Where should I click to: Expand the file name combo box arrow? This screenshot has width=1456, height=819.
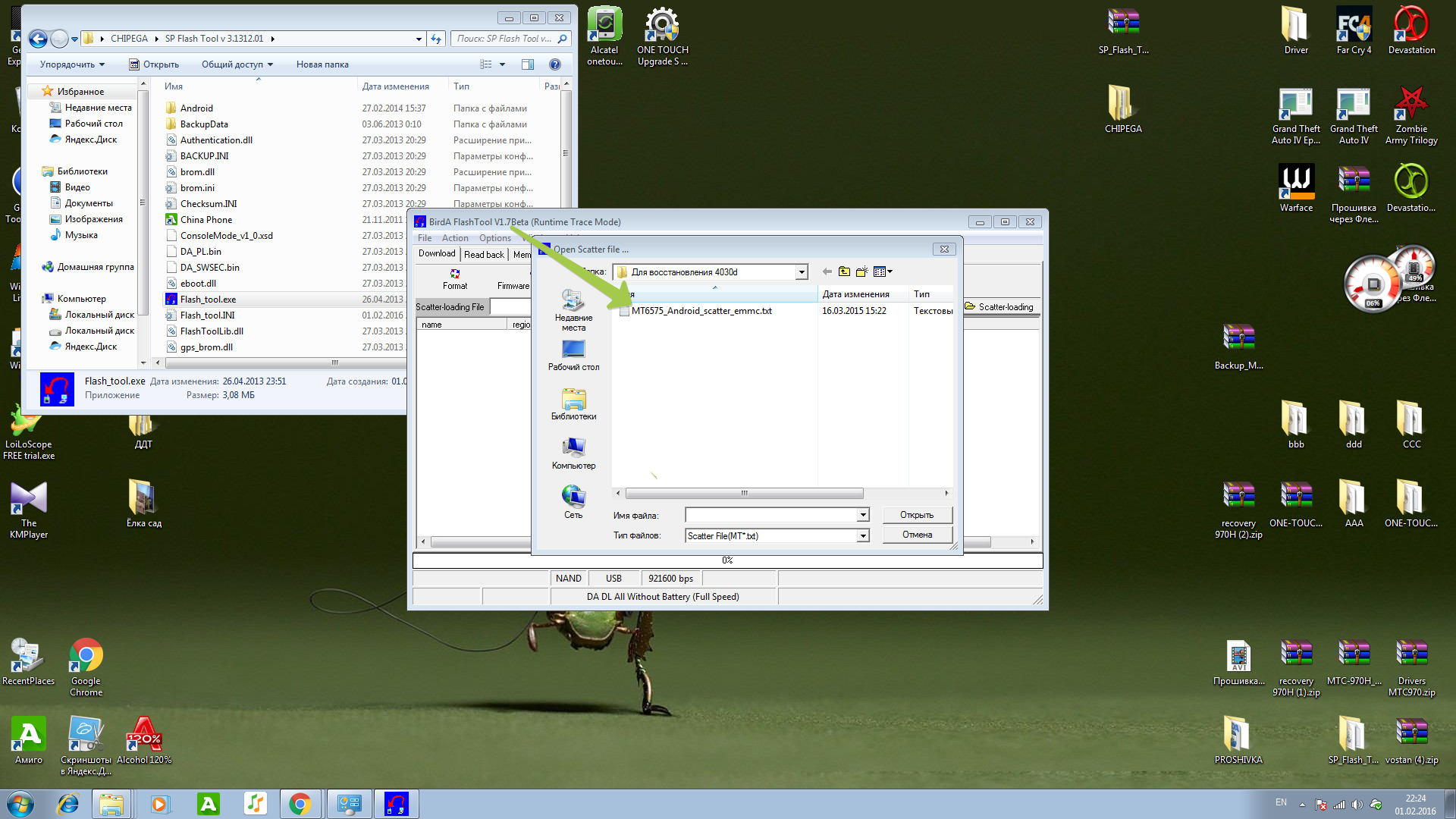863,516
